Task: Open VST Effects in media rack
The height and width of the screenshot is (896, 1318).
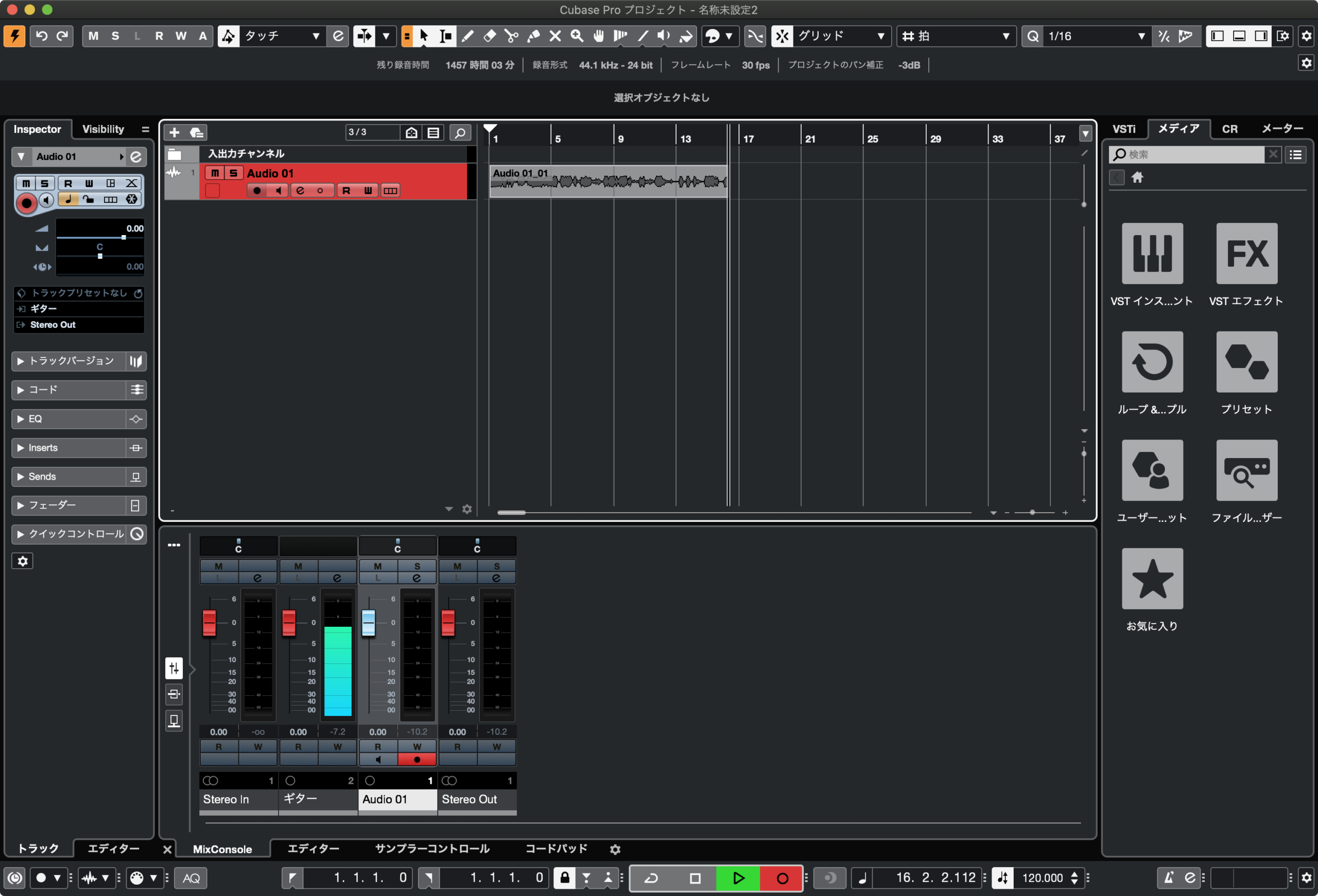Action: 1246,253
